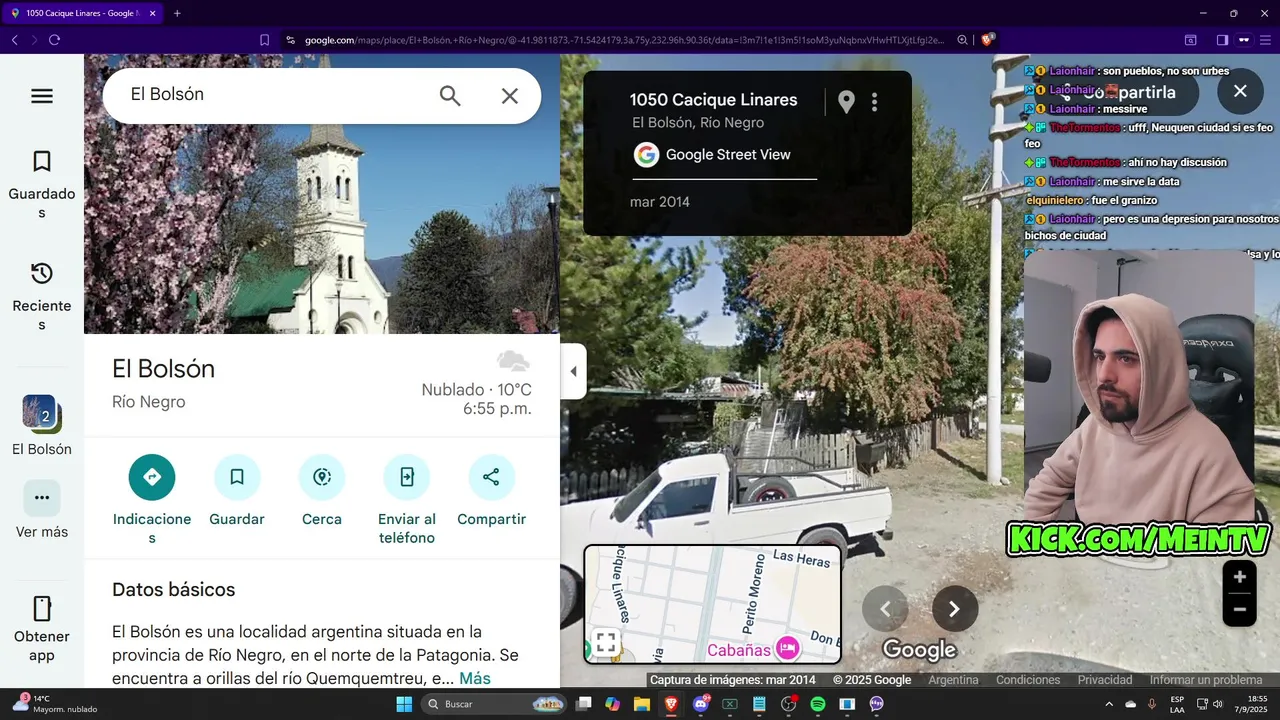This screenshot has height=720, width=1280.
Task: Open browser hamburger menu
Action: [x=1268, y=40]
